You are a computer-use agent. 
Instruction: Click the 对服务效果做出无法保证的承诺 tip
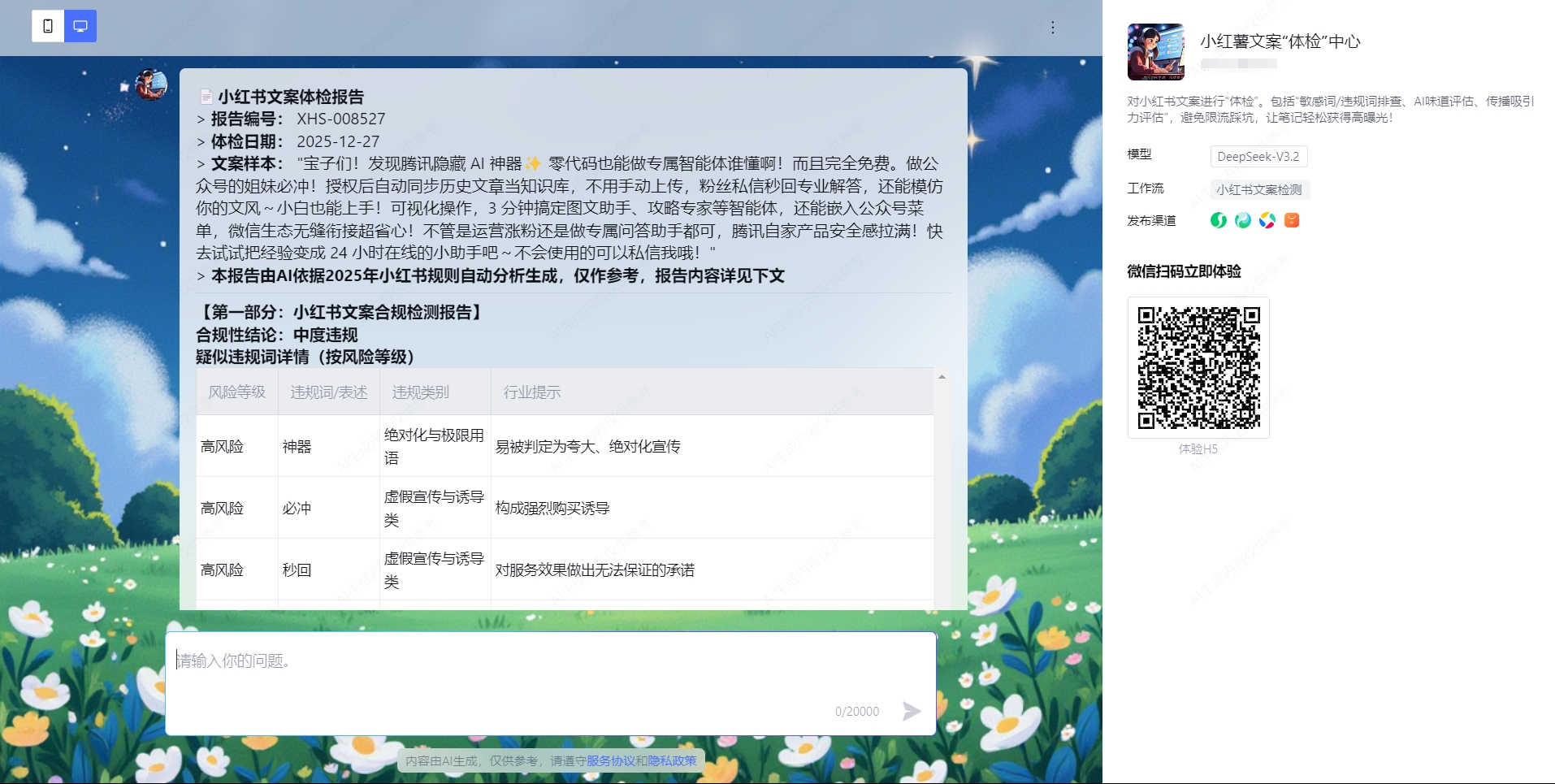point(595,570)
